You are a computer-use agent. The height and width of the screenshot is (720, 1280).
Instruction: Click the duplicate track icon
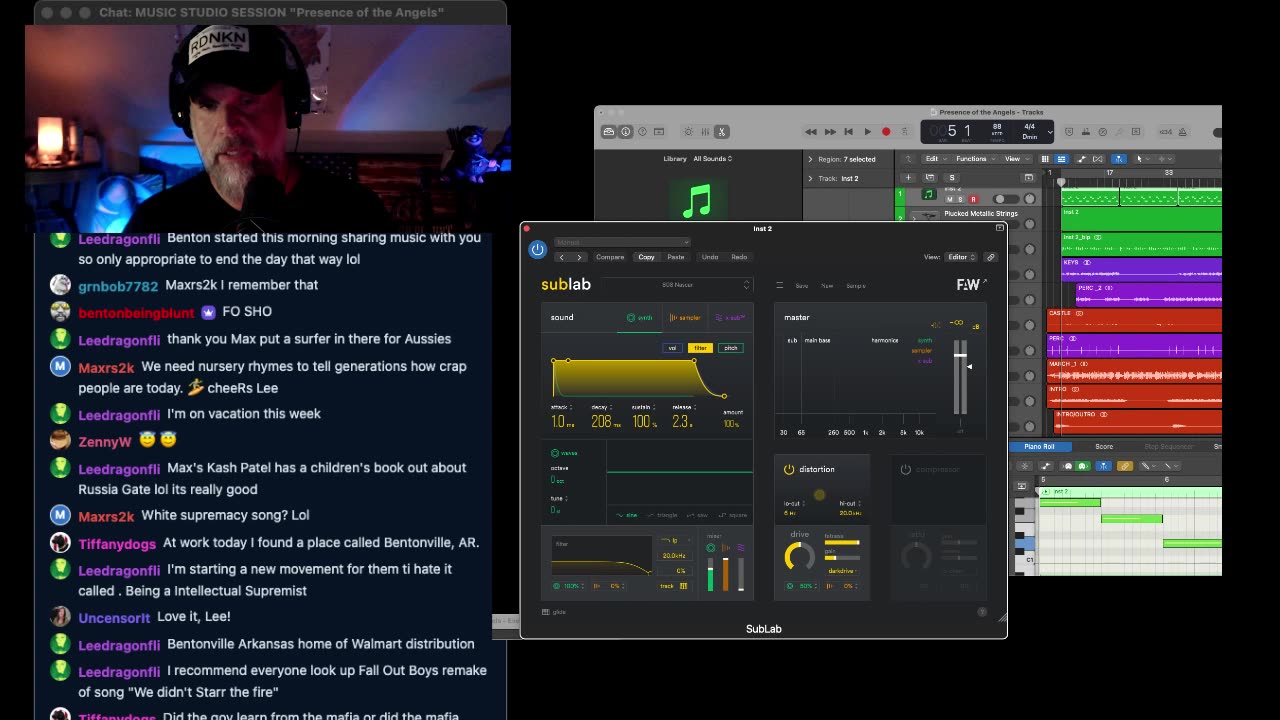pos(930,177)
